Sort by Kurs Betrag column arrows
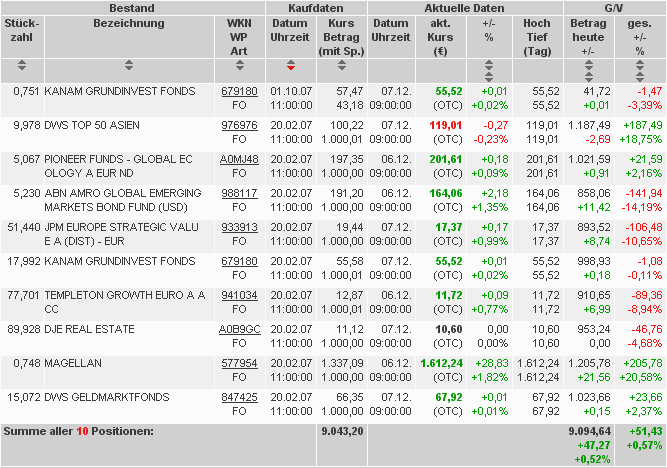This screenshot has height=468, width=667. (x=342, y=65)
